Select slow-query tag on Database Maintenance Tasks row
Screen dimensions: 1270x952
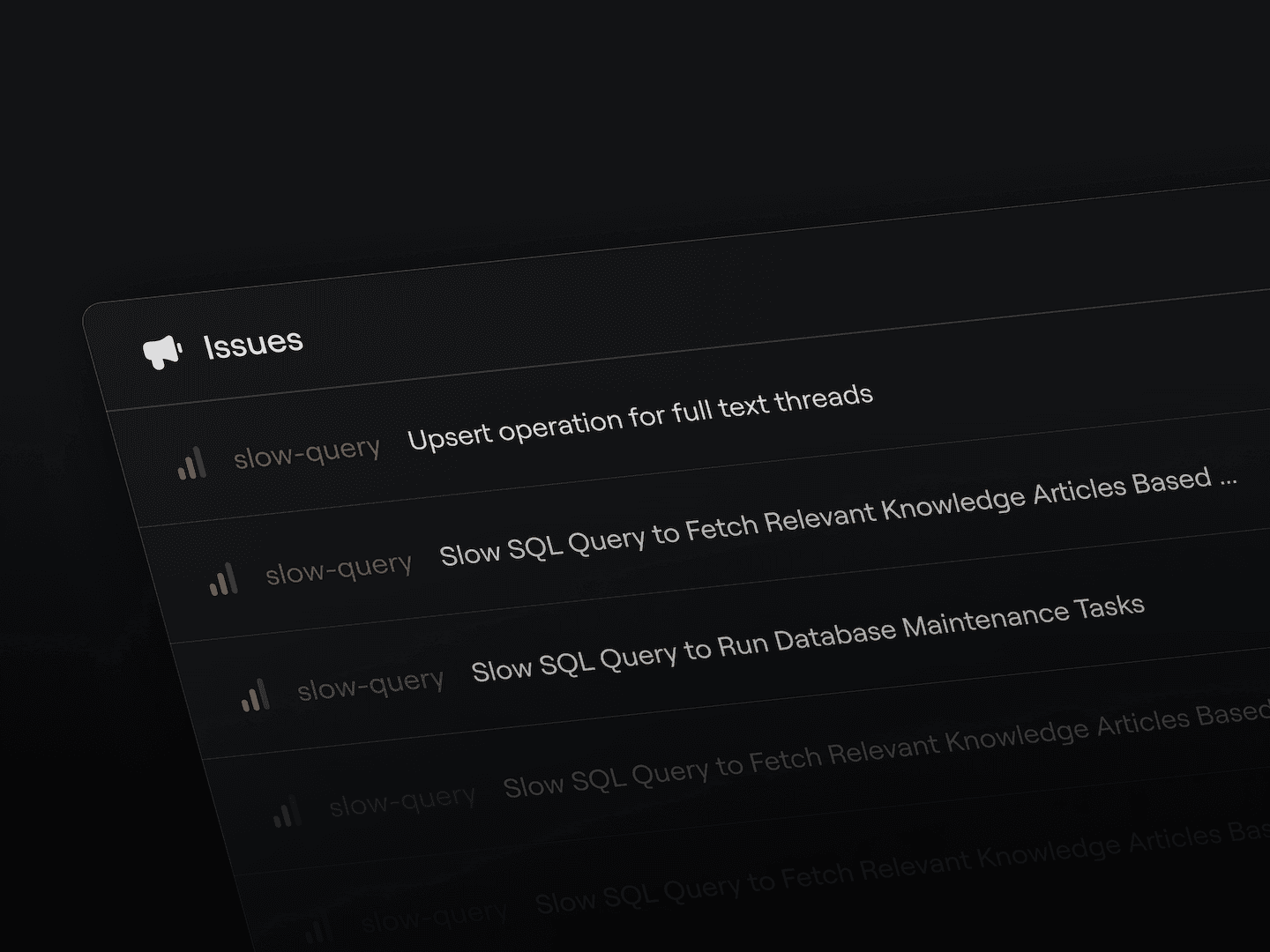tap(370, 685)
